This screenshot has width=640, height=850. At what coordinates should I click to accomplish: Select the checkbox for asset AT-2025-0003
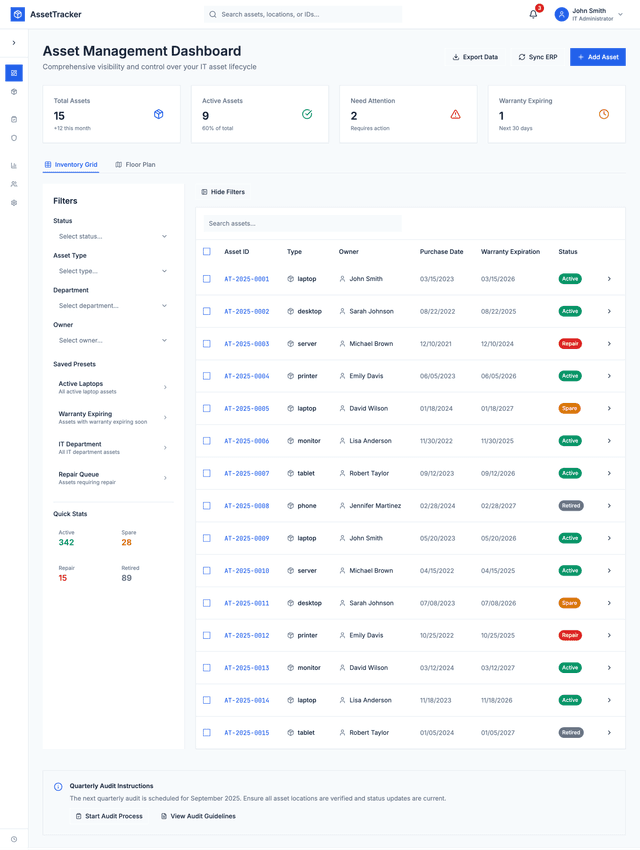[207, 344]
